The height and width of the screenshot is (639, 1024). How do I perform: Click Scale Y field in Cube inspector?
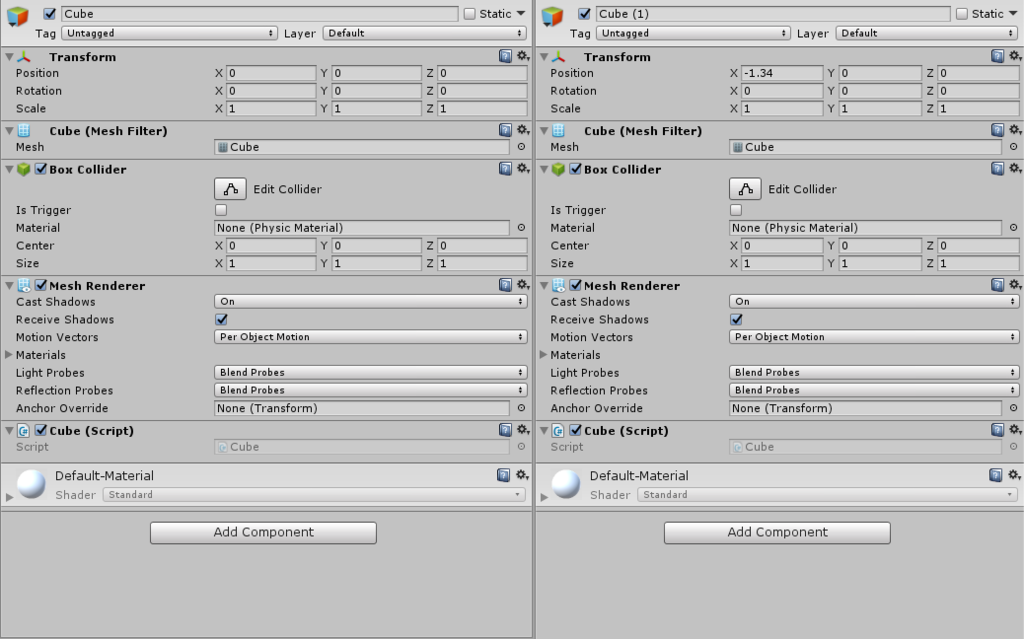pos(376,108)
